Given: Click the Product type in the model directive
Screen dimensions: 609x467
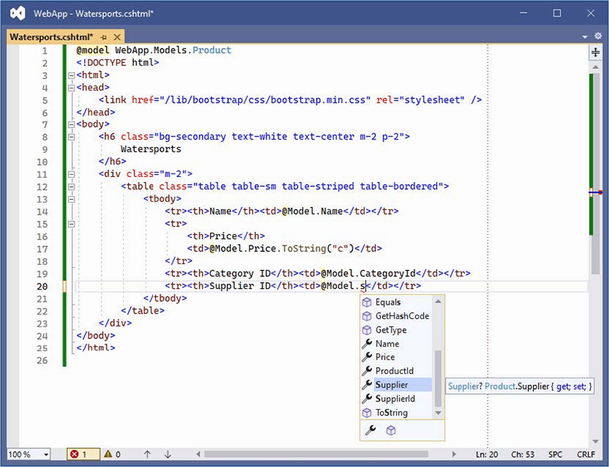Looking at the screenshot, I should pyautogui.click(x=212, y=50).
